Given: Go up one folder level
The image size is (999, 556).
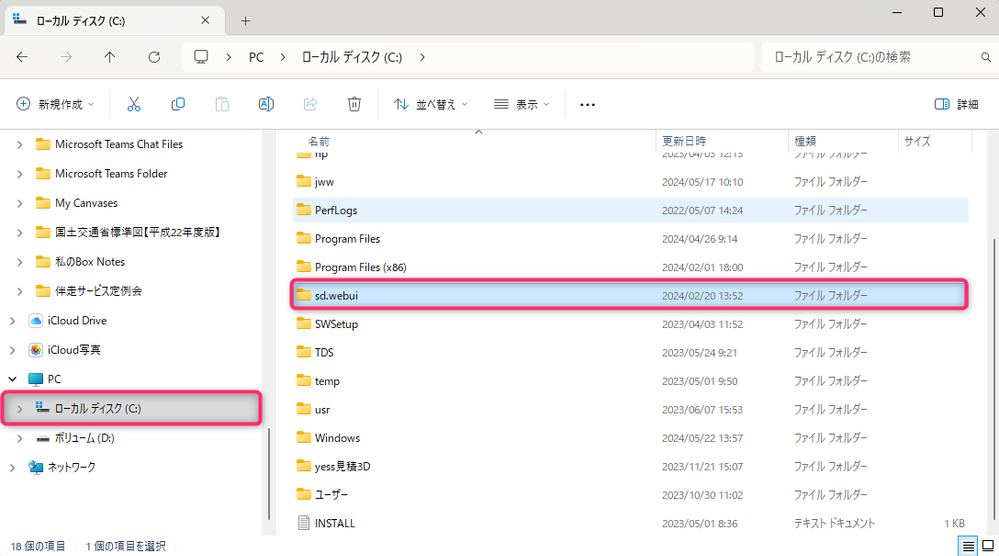Looking at the screenshot, I should point(110,57).
